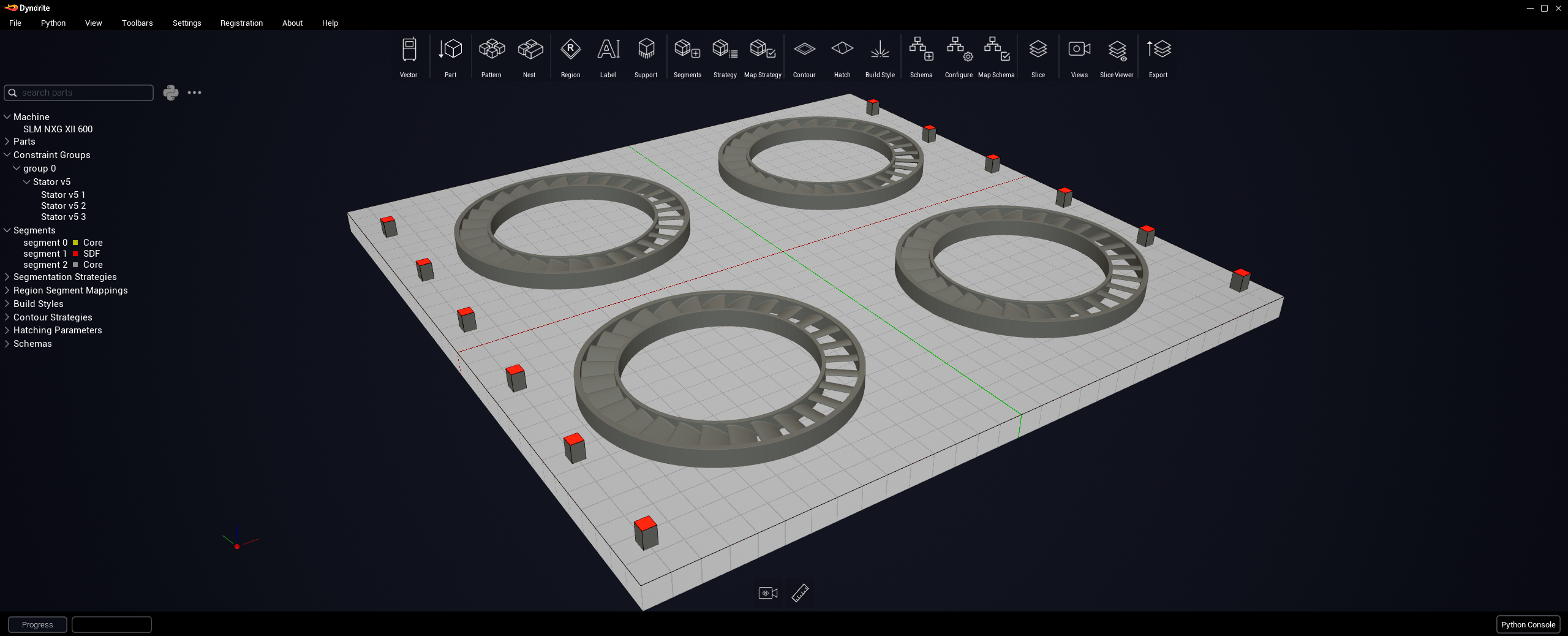Screen dimensions: 1568x636
Task: Expand the Hatching Parameters node
Action: coord(7,330)
